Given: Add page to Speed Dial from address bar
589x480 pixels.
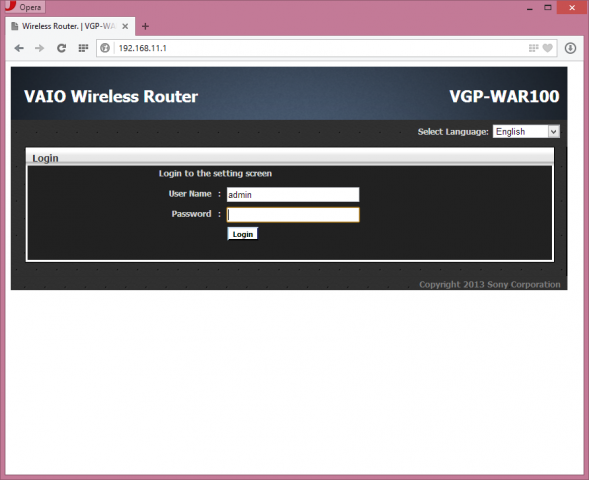Looking at the screenshot, I should [533, 48].
